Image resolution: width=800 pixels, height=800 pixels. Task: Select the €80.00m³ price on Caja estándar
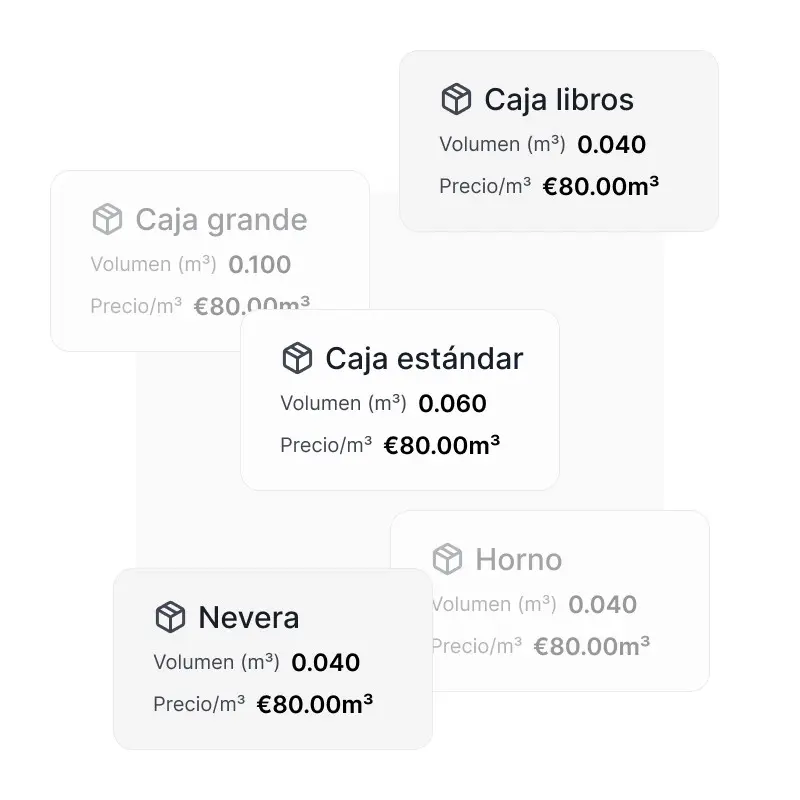click(444, 444)
